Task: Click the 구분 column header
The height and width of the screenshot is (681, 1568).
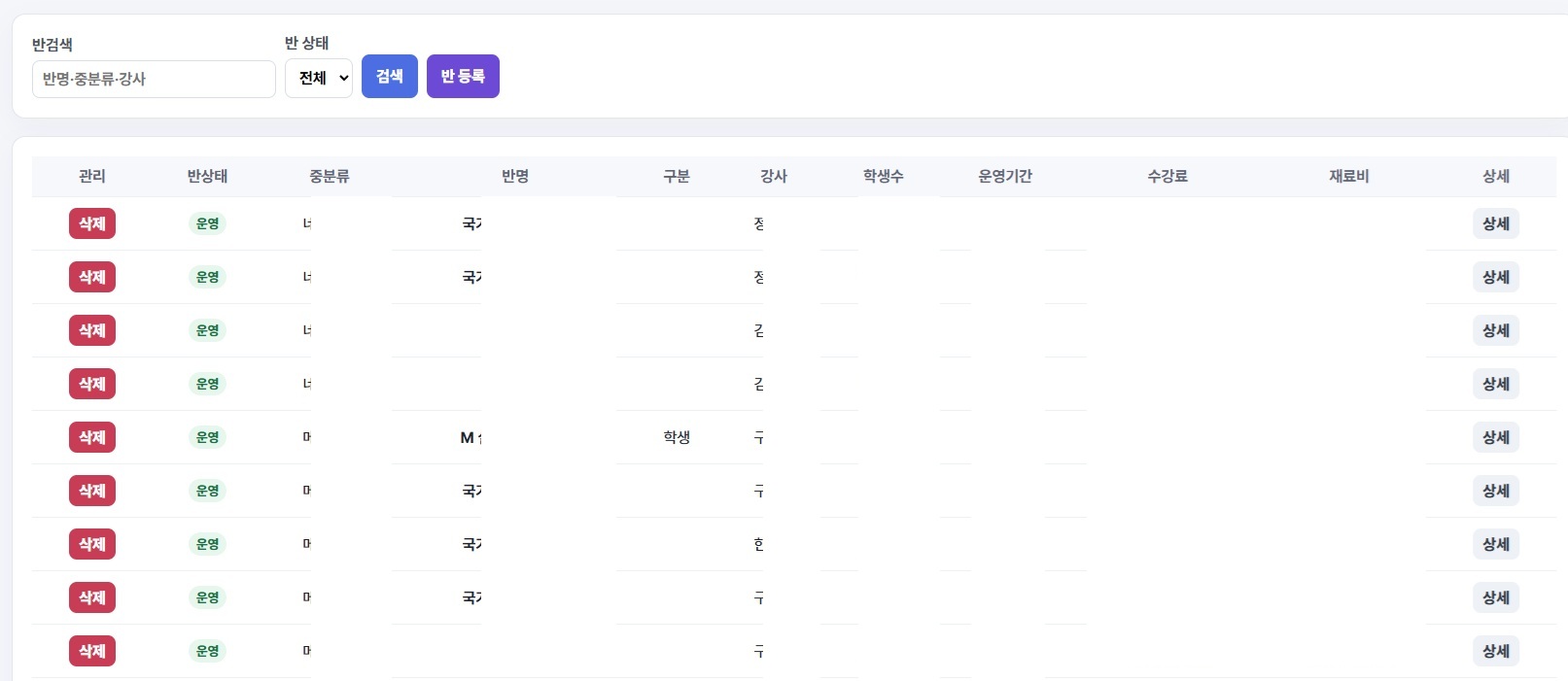Action: [x=677, y=176]
